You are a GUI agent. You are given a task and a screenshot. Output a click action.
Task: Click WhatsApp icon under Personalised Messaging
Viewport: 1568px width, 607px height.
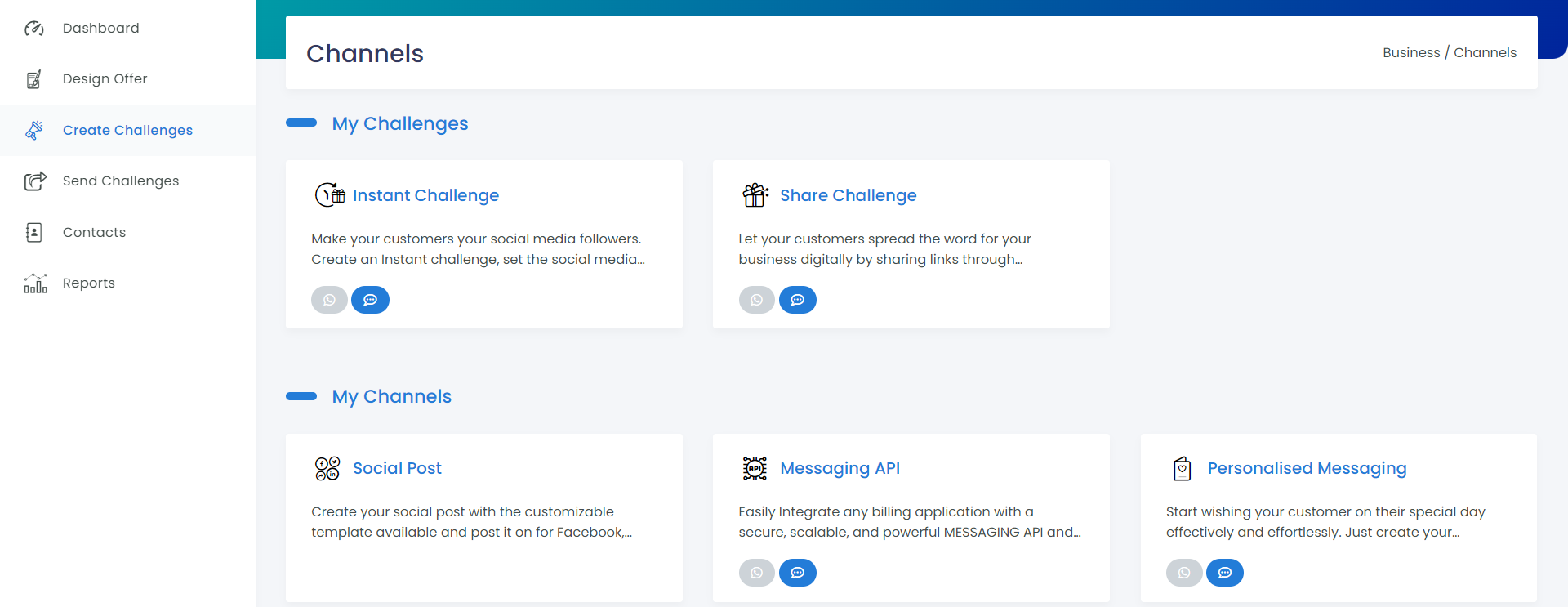click(1184, 573)
